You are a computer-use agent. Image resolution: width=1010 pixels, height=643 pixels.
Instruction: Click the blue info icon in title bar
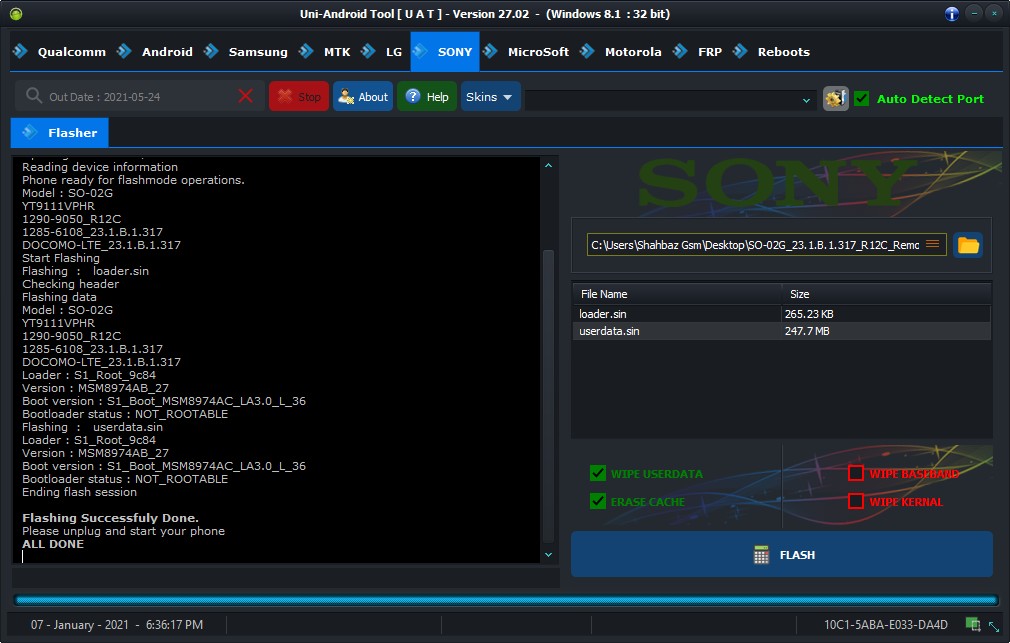951,14
